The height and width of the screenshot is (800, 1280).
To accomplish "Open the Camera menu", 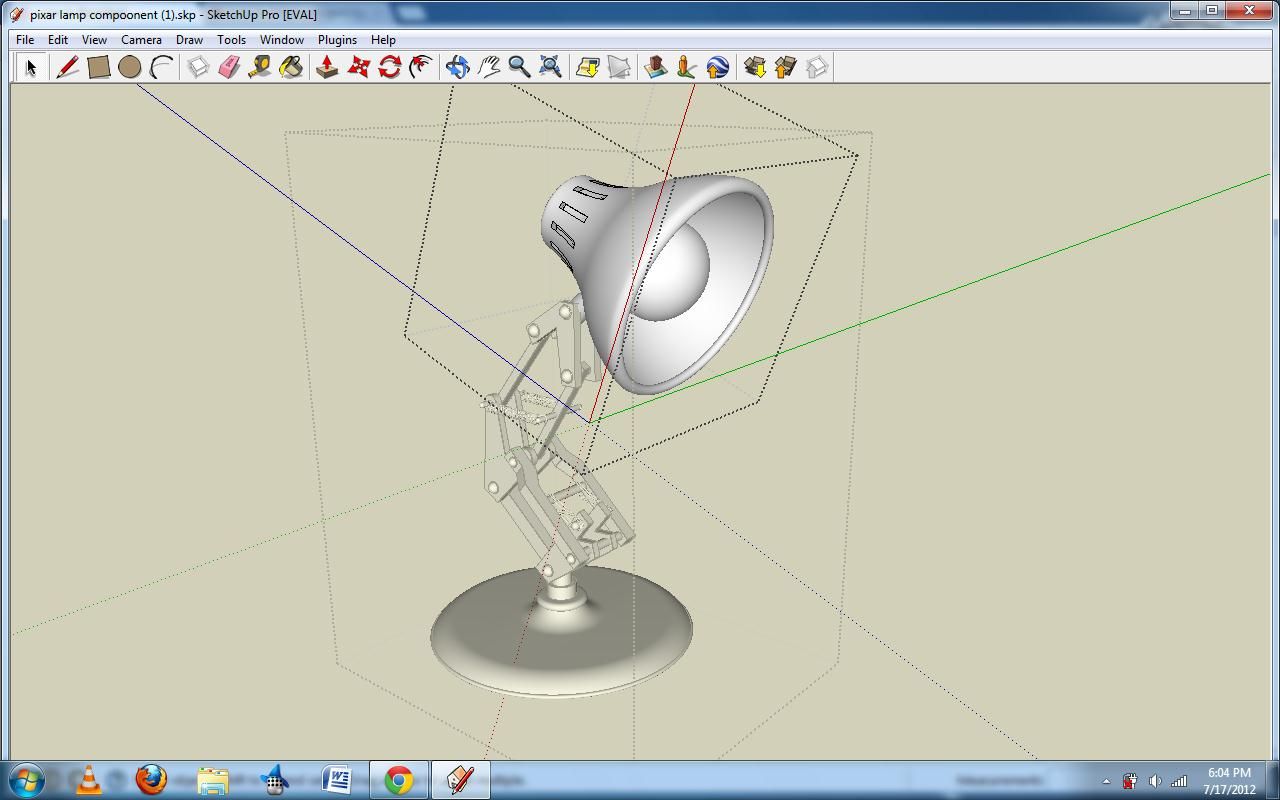I will click(140, 39).
